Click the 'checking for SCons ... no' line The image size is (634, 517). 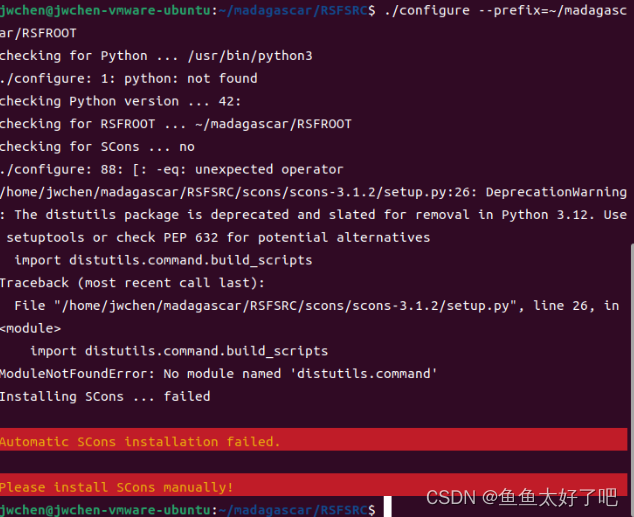click(x=97, y=147)
